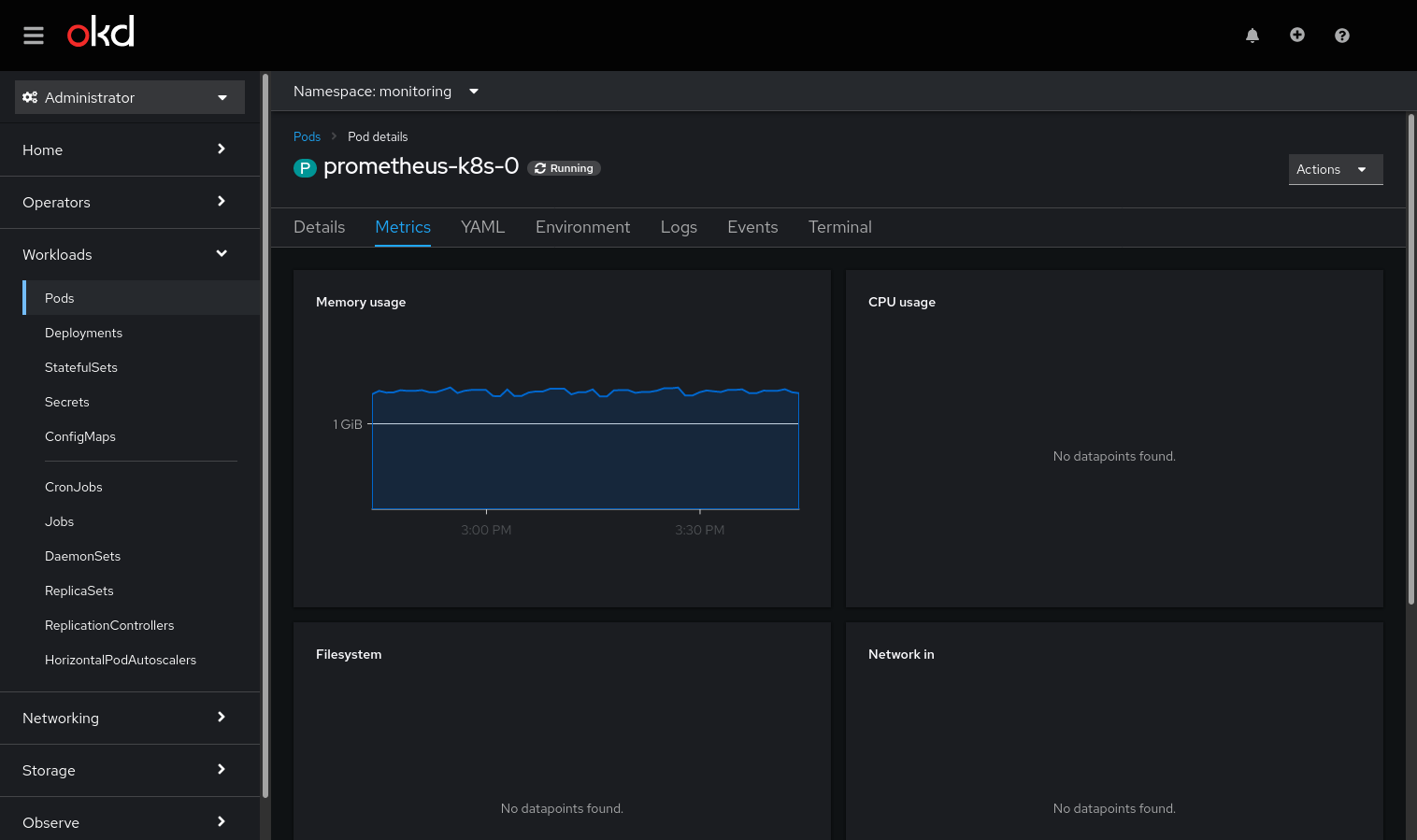Viewport: 1417px width, 840px height.
Task: Open the Namespace: monitoring dropdown
Action: click(x=385, y=92)
